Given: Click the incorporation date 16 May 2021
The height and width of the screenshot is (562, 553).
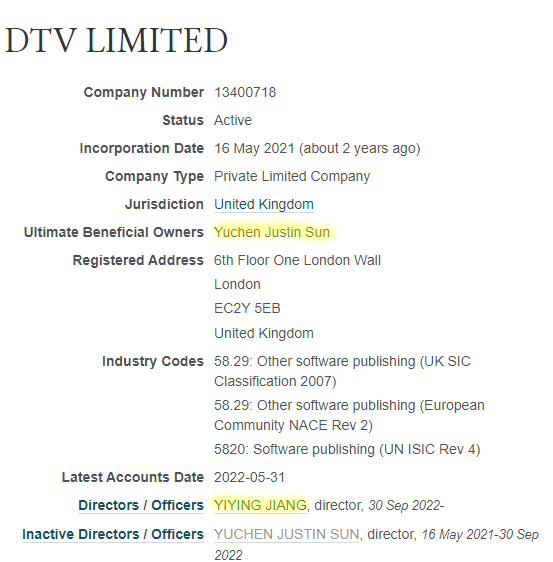Looking at the screenshot, I should point(254,148).
